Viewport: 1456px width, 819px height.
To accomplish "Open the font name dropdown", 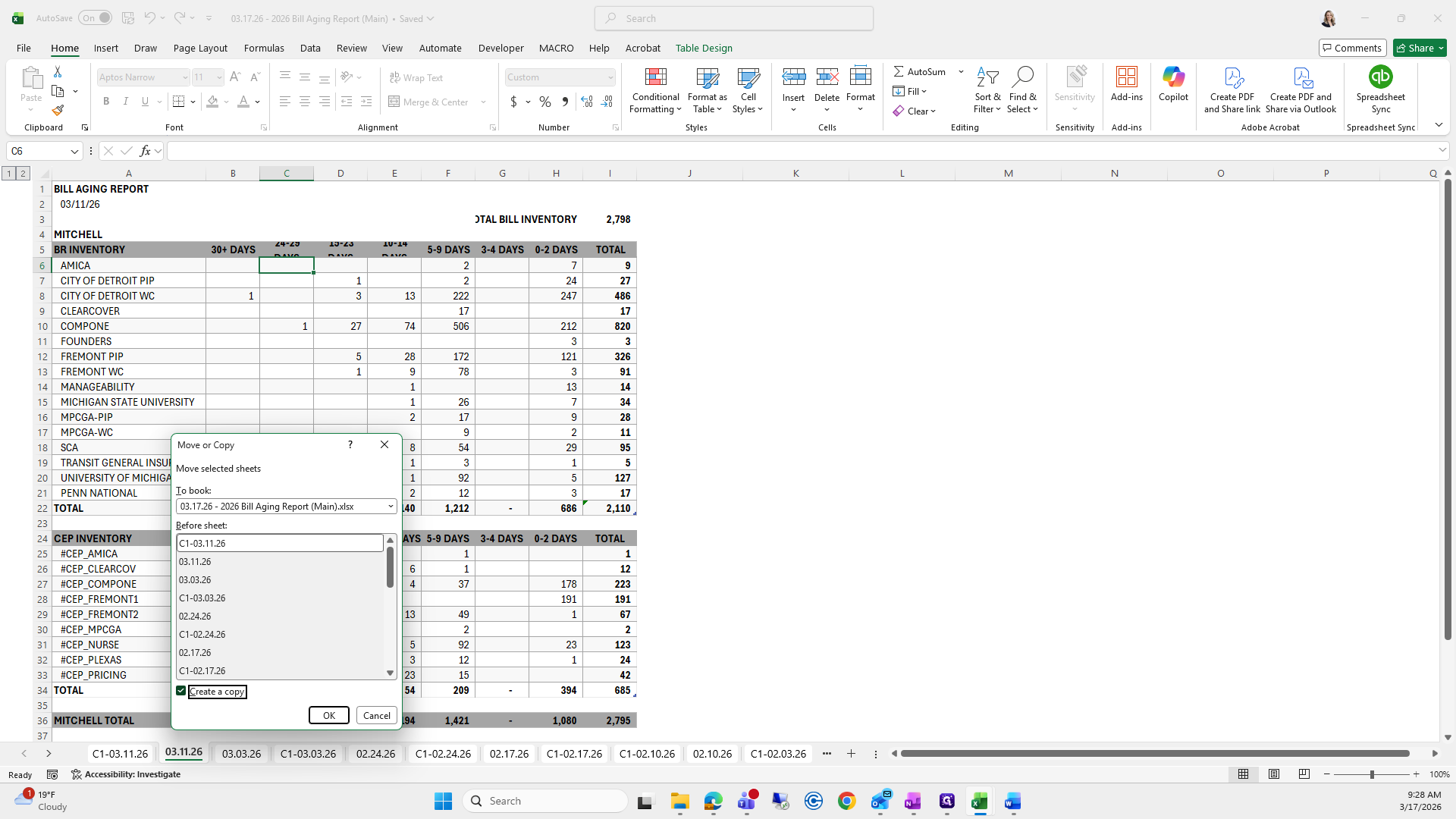I will click(184, 77).
